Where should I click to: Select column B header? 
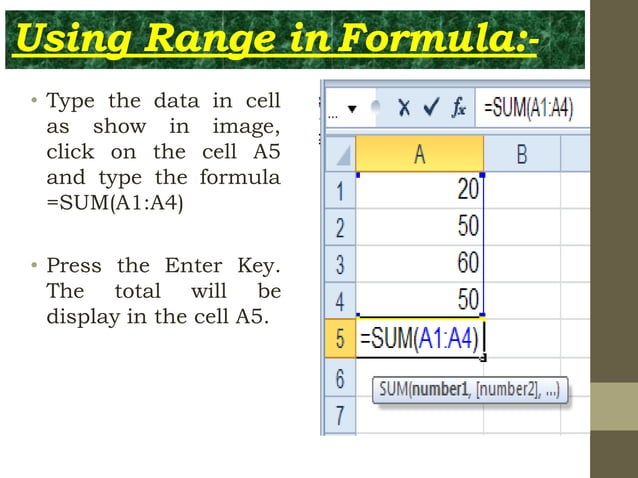522,154
